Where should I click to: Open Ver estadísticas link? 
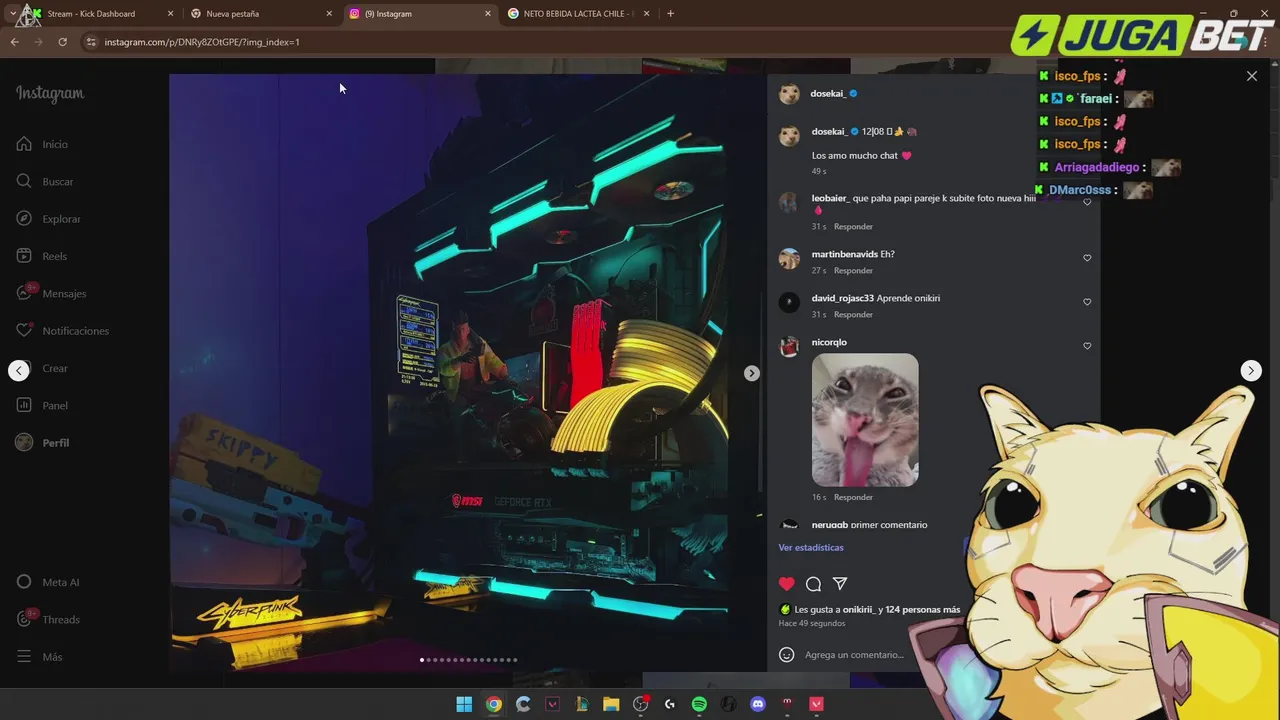tap(811, 547)
